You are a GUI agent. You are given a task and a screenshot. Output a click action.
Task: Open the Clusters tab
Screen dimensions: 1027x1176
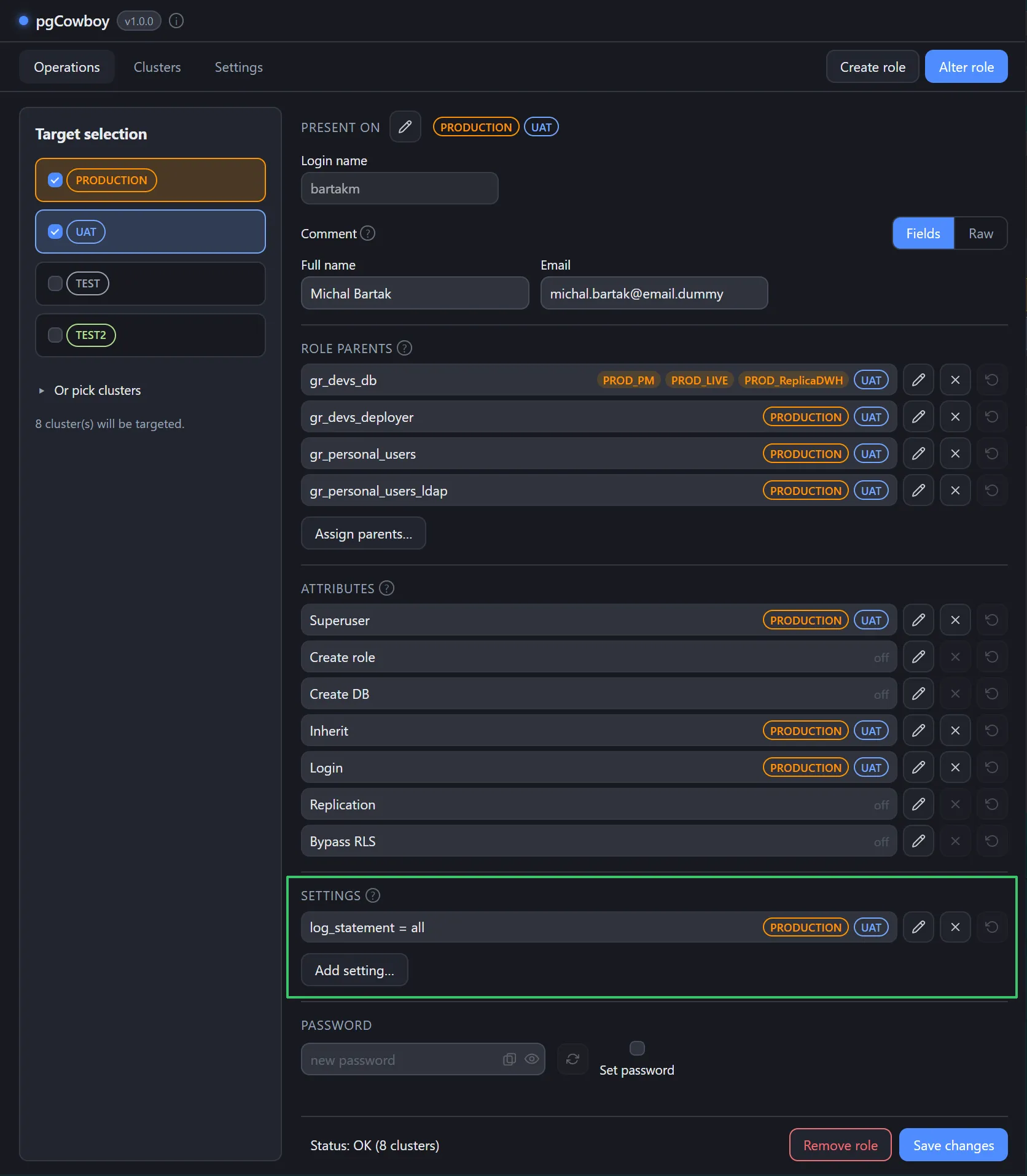click(157, 67)
